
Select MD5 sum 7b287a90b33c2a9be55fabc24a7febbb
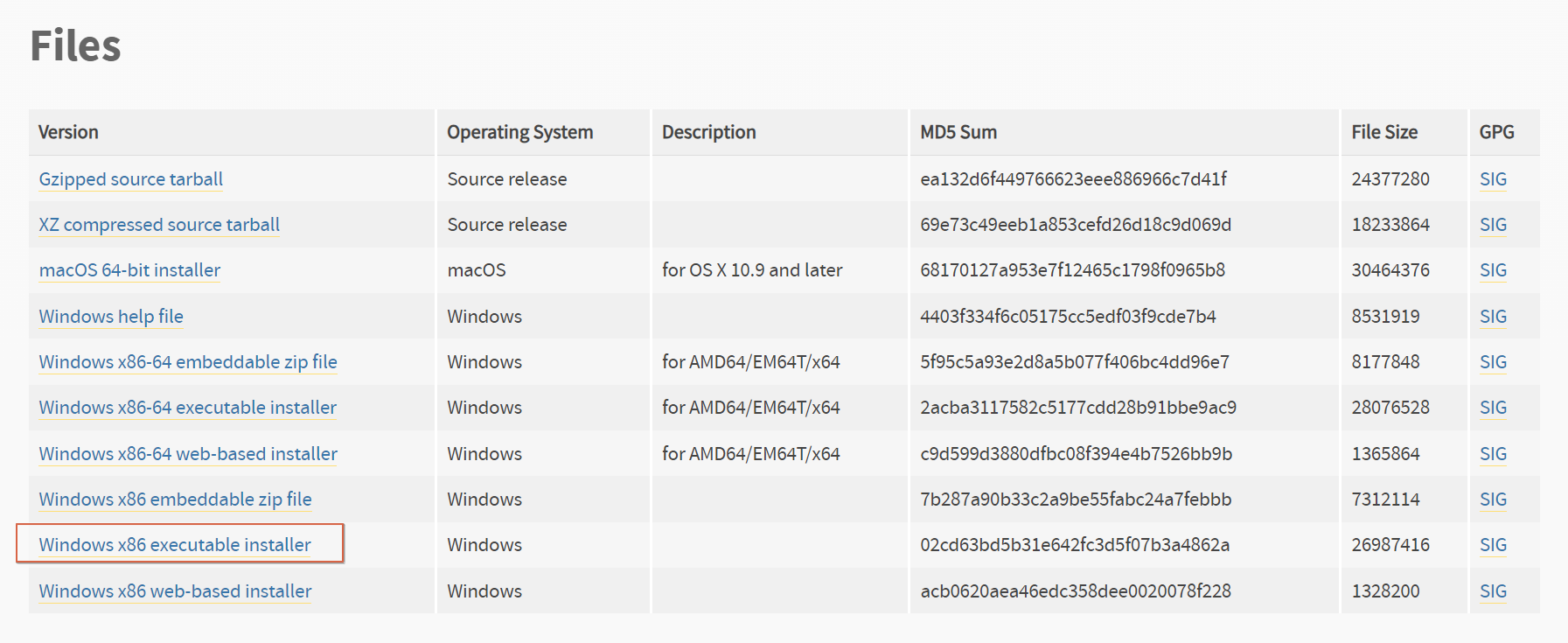click(x=1076, y=500)
